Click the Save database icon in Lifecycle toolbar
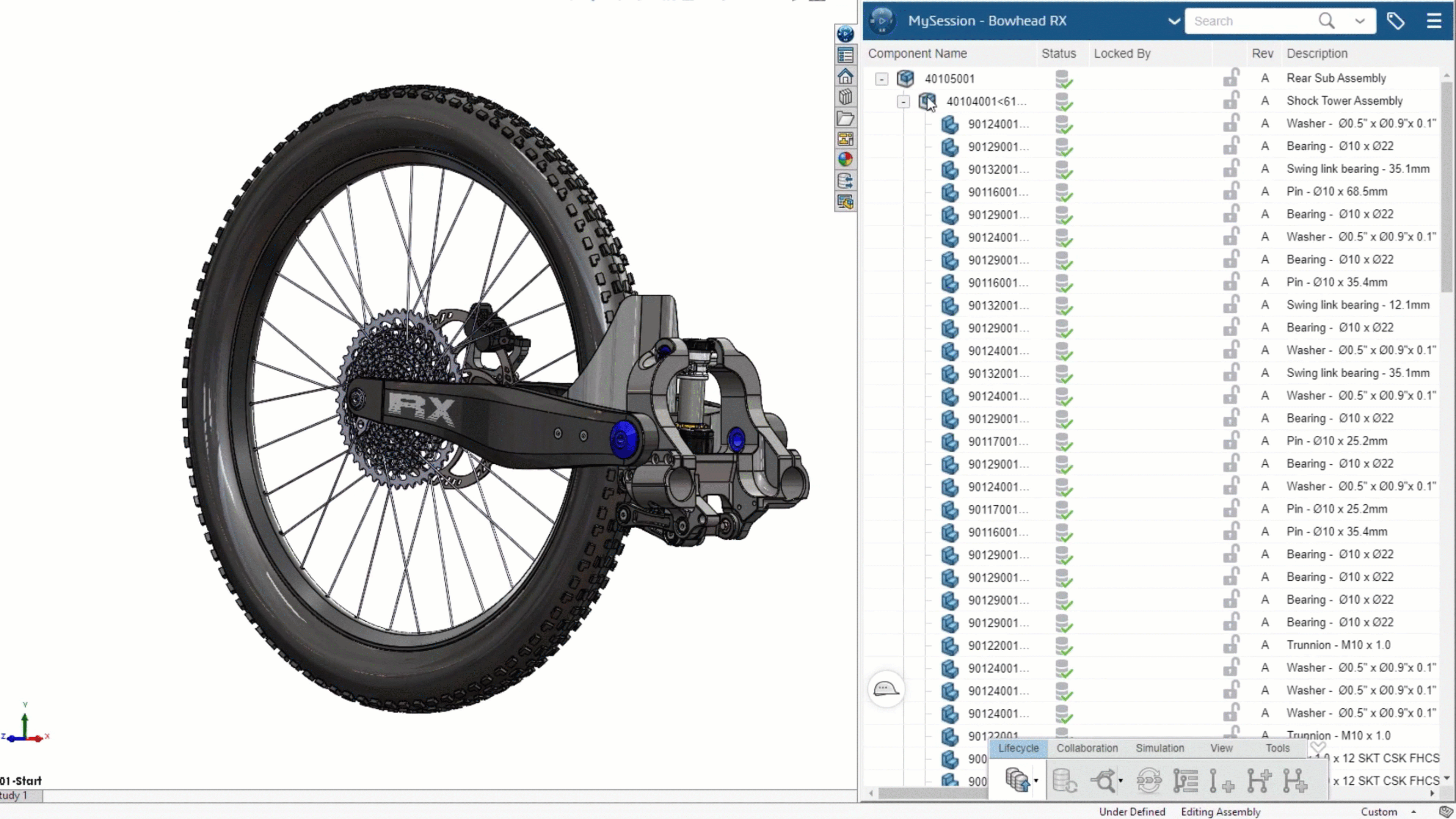1456x819 pixels. [1017, 781]
